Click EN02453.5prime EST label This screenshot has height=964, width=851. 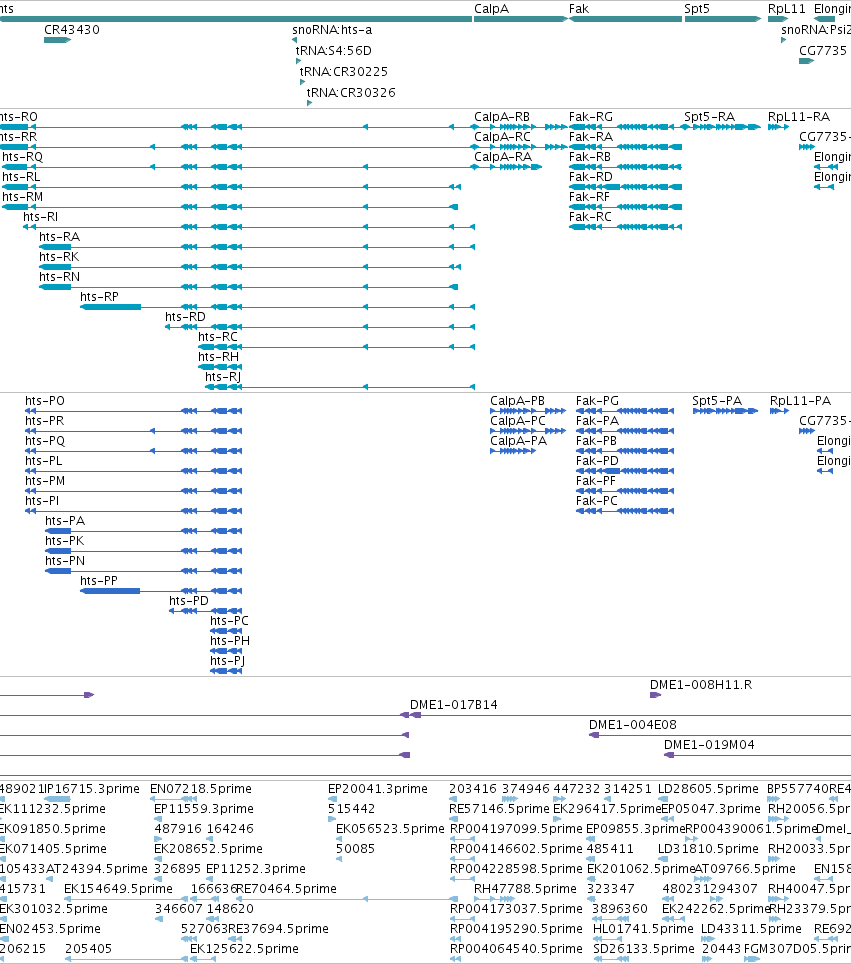coord(50,929)
